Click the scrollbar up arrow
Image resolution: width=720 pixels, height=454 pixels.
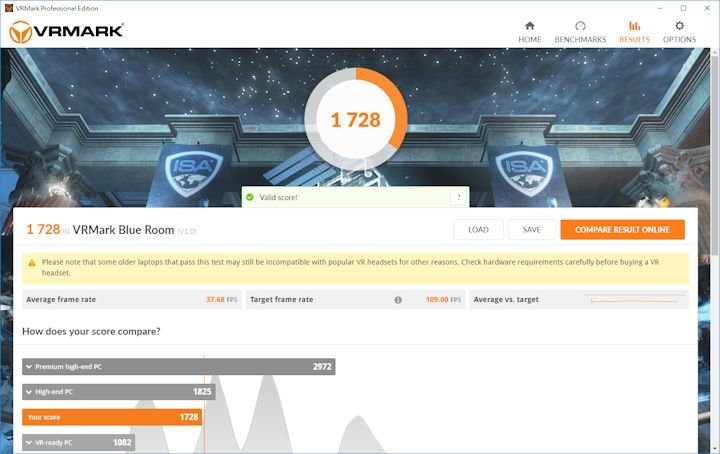tap(715, 52)
